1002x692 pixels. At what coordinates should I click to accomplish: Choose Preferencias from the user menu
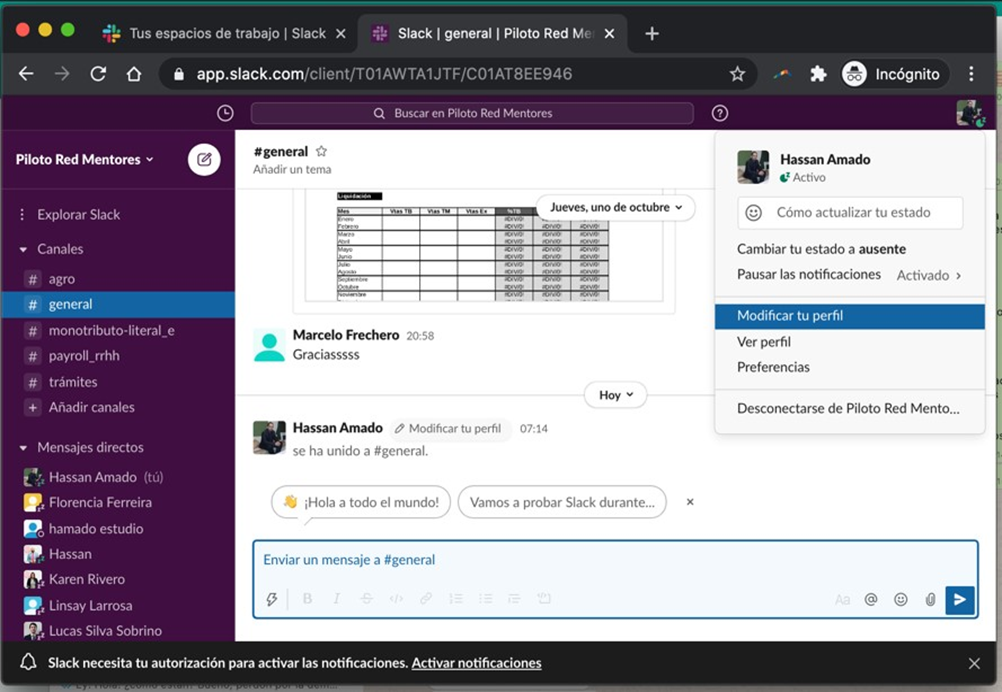[773, 367]
